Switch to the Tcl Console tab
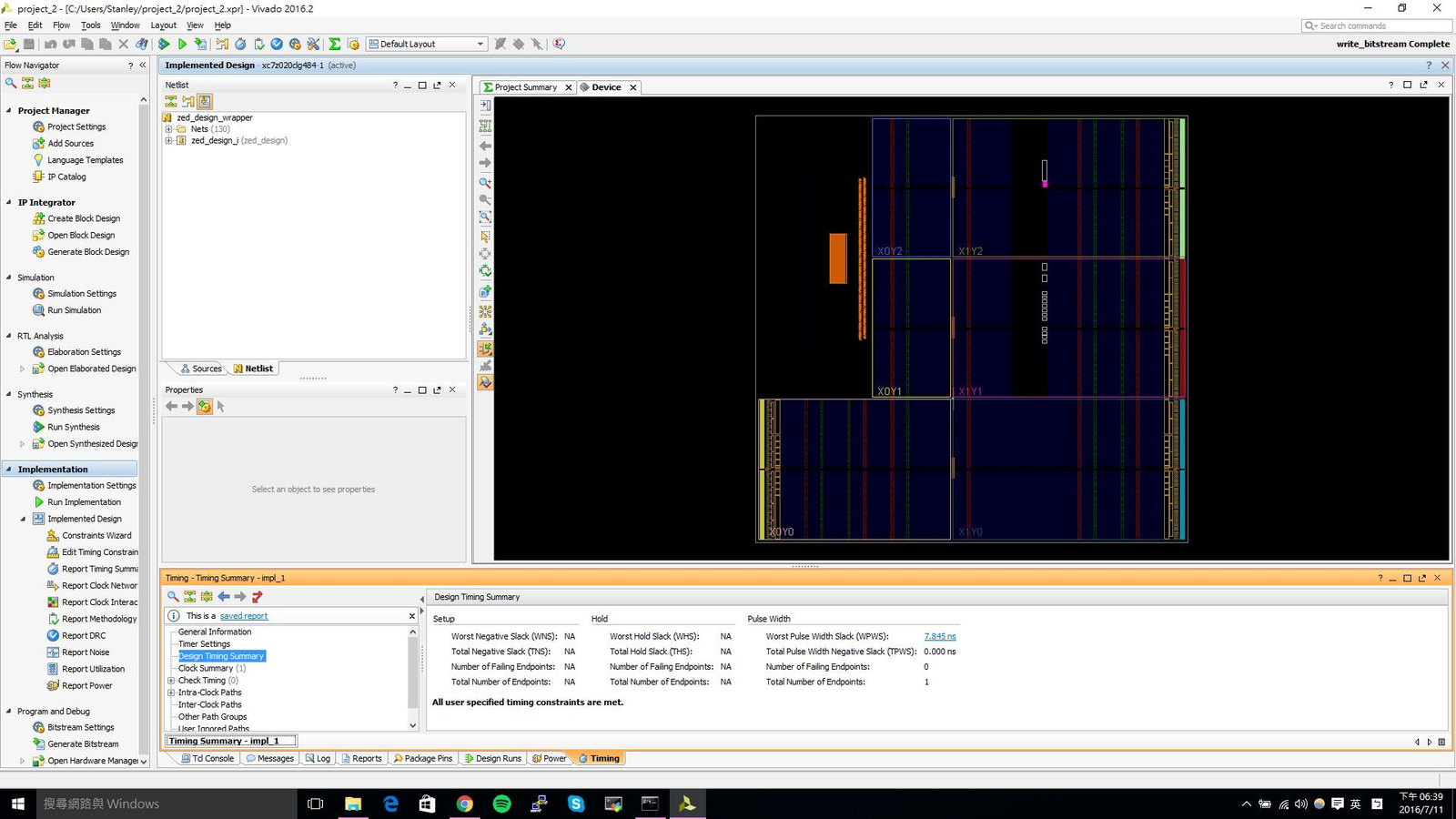Screen dimensions: 1456x819 207,758
